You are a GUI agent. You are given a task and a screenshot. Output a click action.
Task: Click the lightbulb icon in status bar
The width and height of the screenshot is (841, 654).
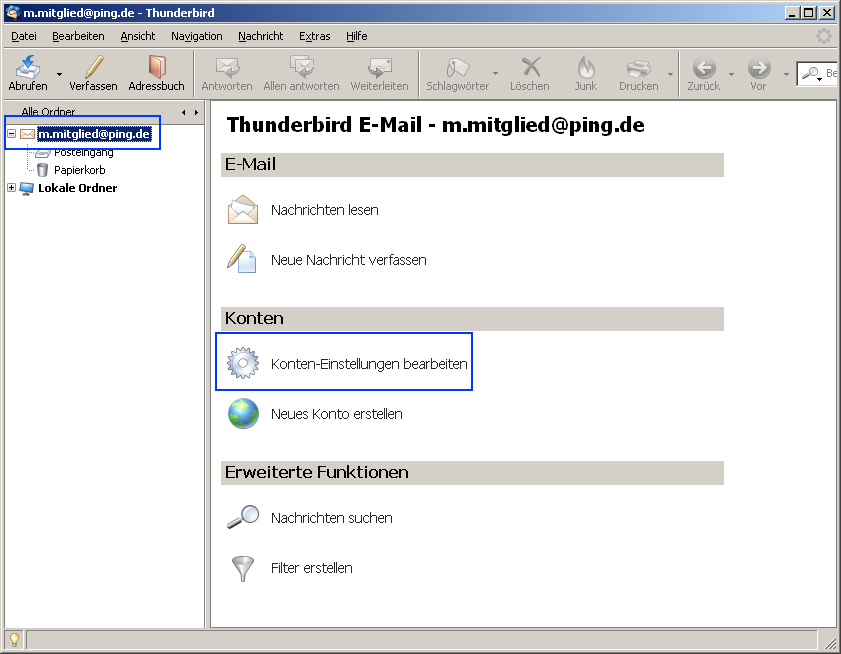pos(14,640)
